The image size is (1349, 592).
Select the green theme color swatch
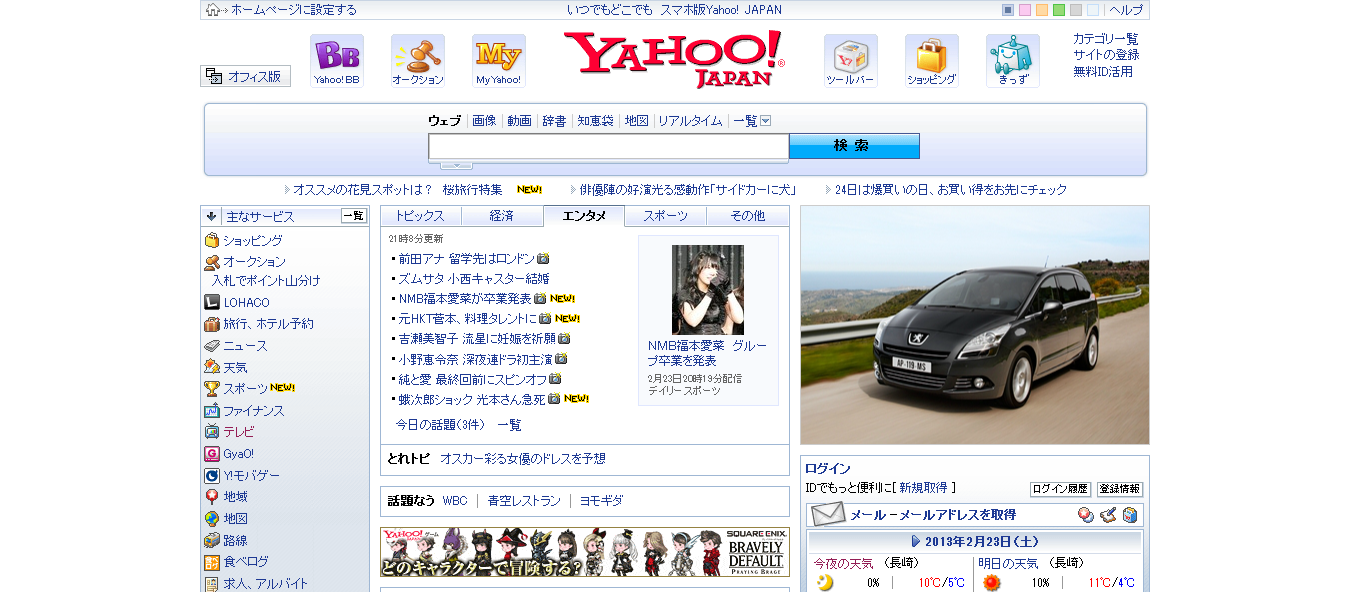(1059, 10)
